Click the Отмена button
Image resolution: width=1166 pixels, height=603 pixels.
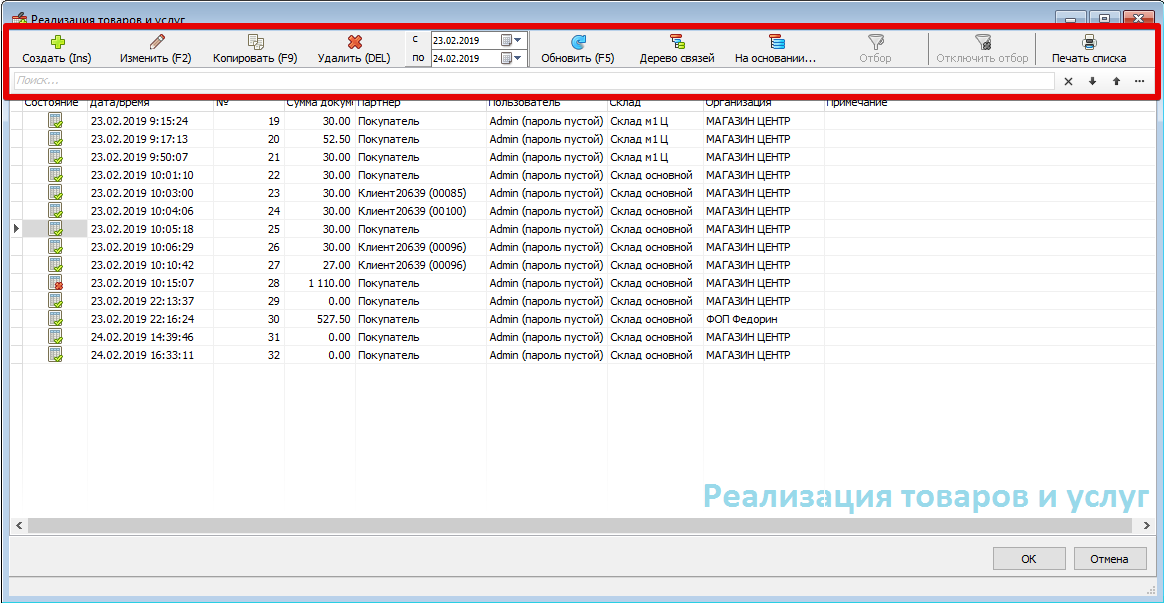pyautogui.click(x=1109, y=559)
